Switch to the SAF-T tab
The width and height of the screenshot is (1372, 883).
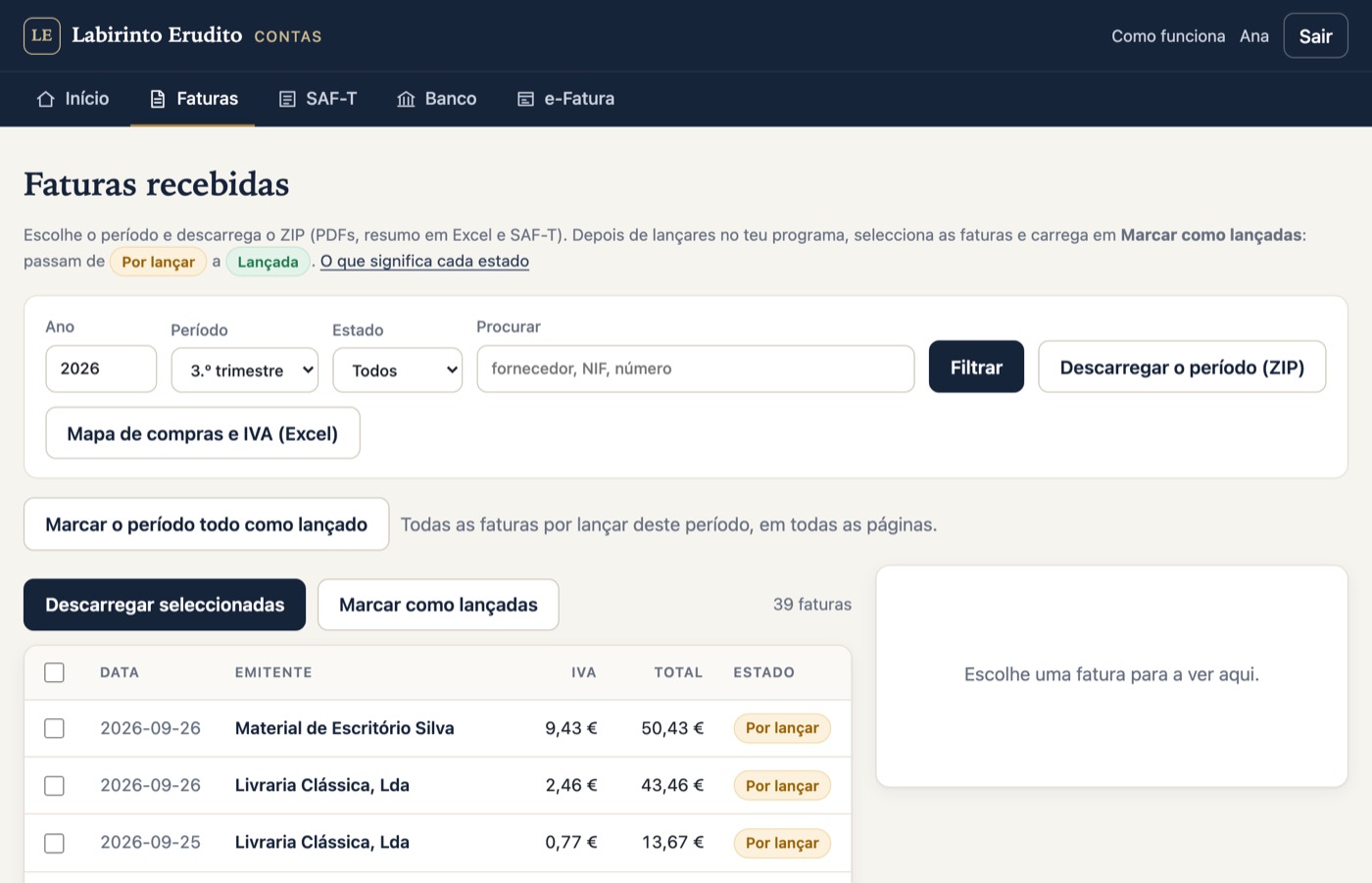coord(318,99)
